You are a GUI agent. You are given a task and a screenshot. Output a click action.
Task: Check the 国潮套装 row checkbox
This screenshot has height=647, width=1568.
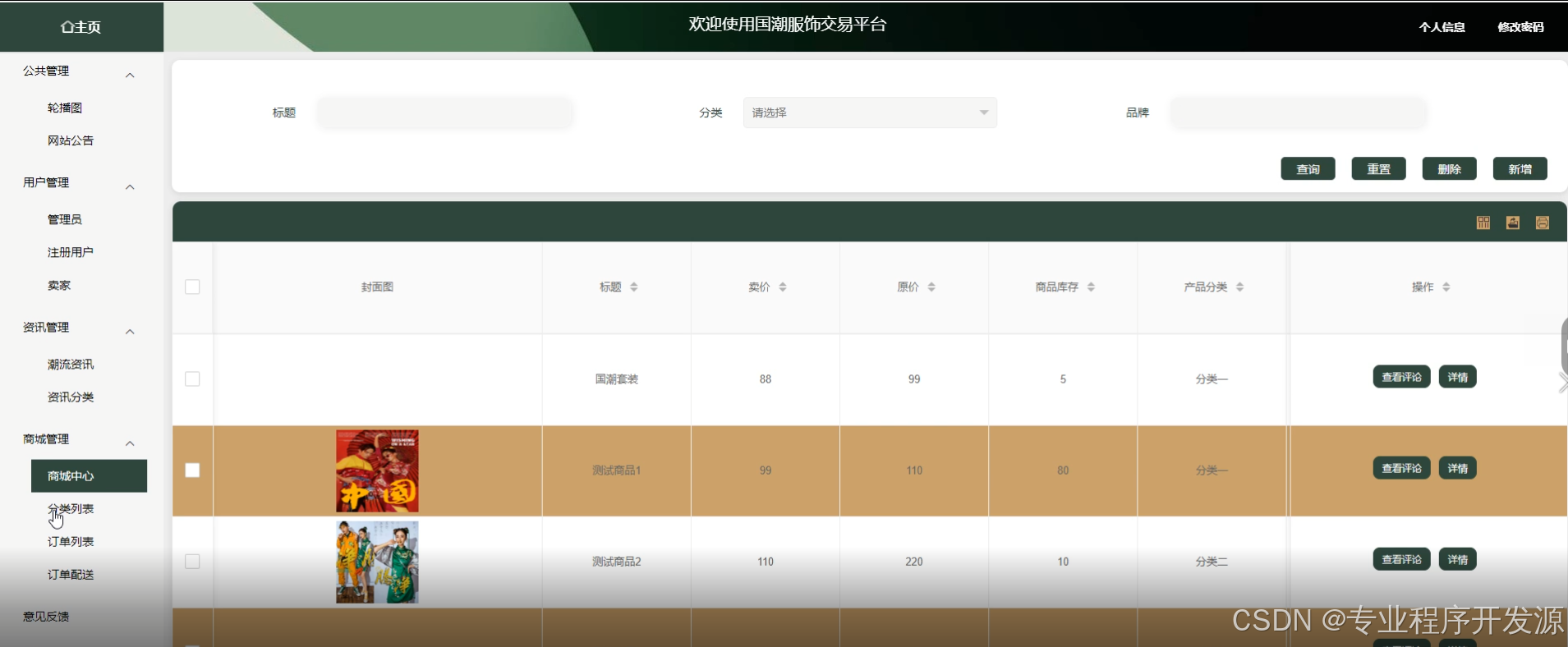point(192,379)
